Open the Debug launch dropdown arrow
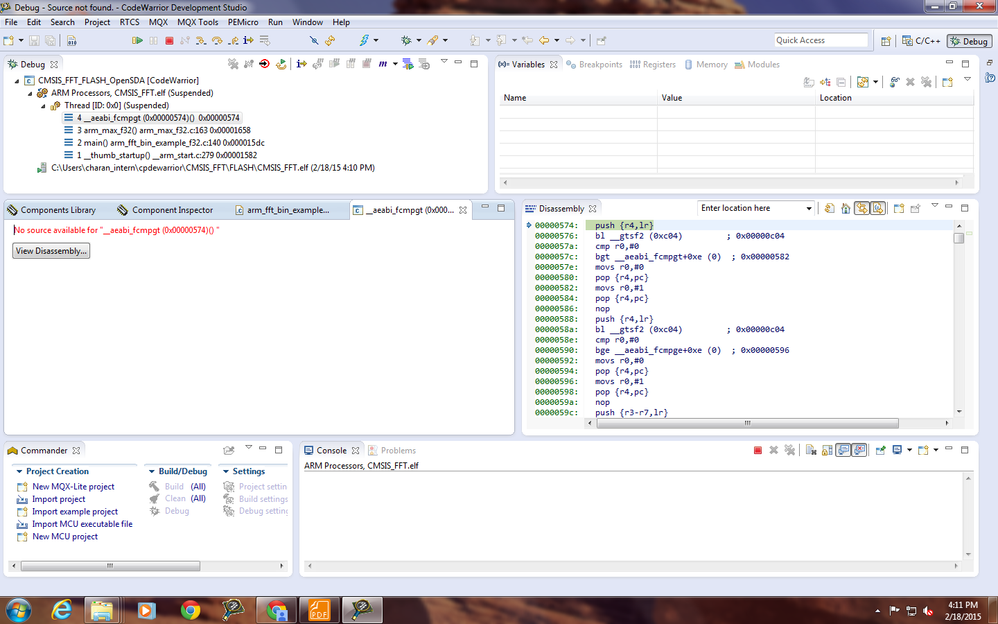 [418, 40]
